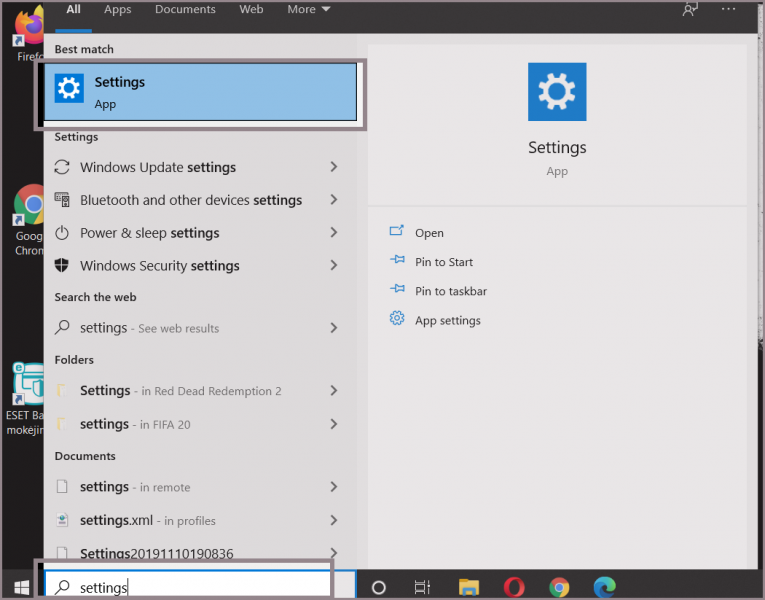The width and height of the screenshot is (765, 600).
Task: Open the More dropdown
Action: pyautogui.click(x=308, y=9)
